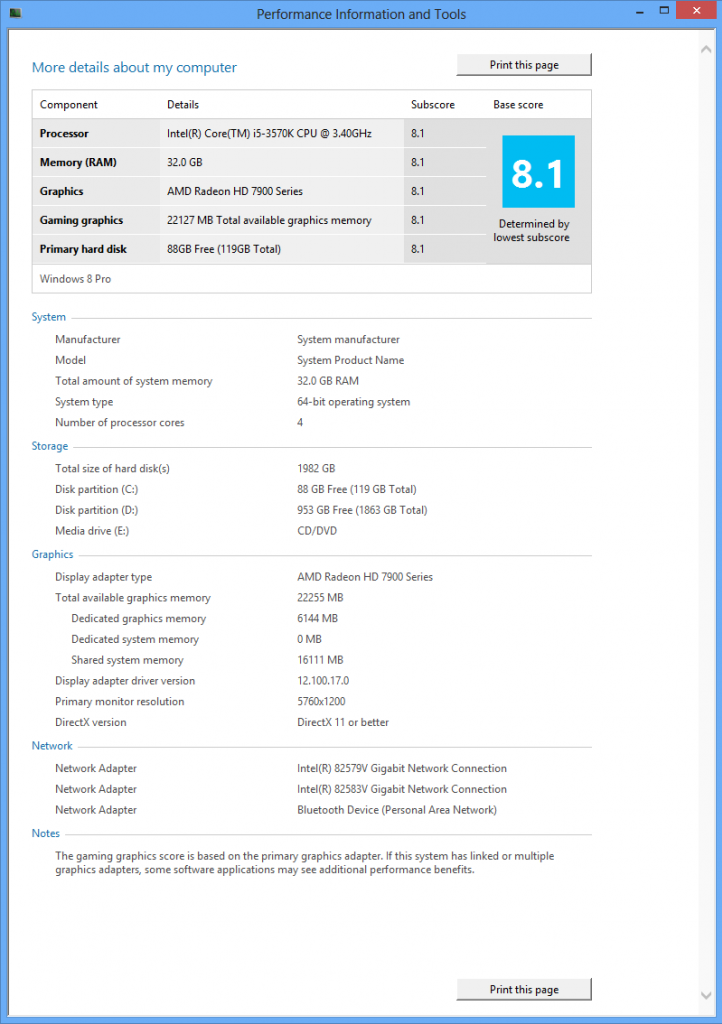
Task: Click the Processor row label
Action: pyautogui.click(x=64, y=133)
